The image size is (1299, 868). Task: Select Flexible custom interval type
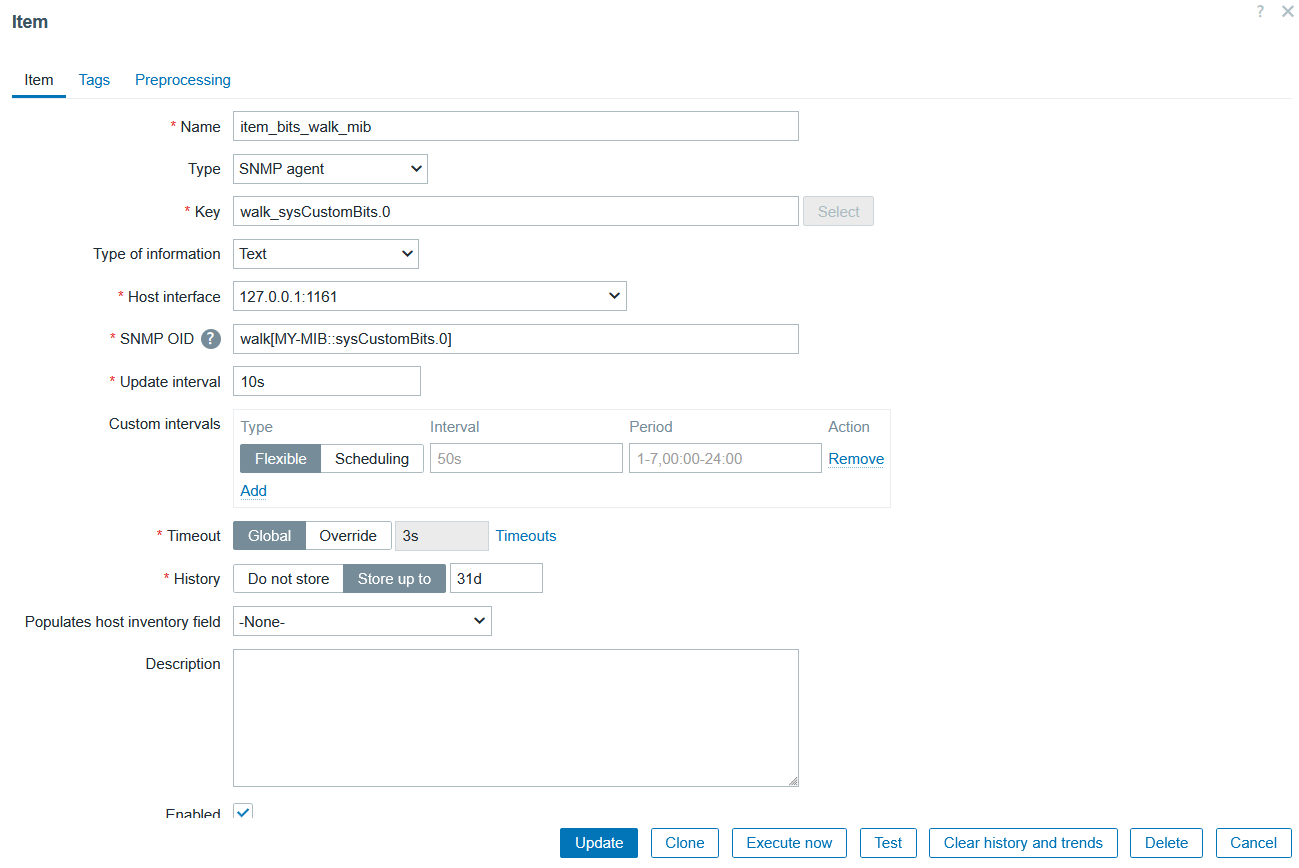coord(280,459)
